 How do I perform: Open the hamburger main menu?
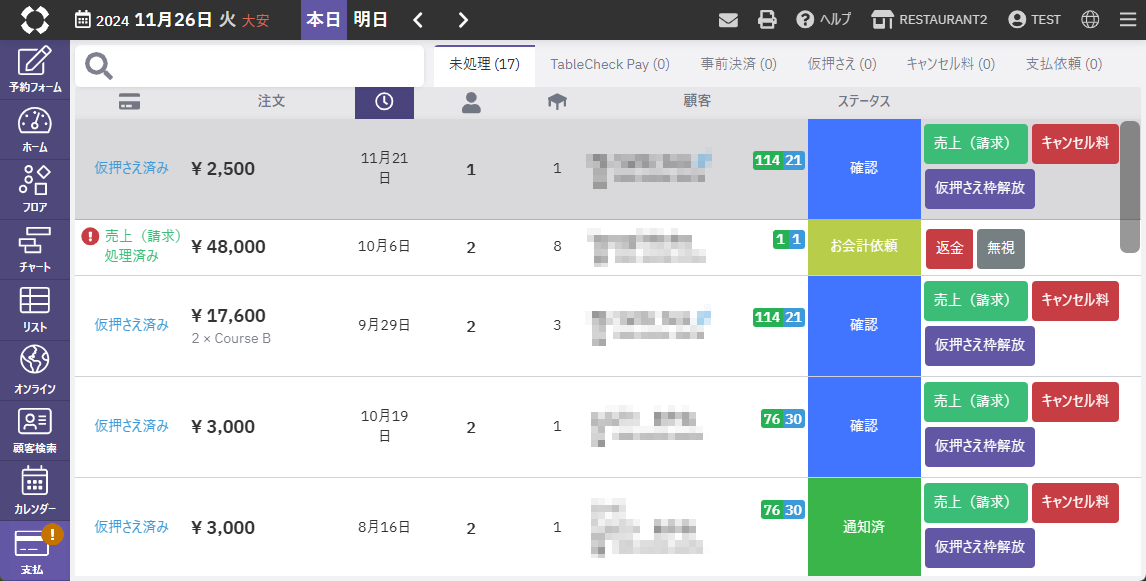1128,20
